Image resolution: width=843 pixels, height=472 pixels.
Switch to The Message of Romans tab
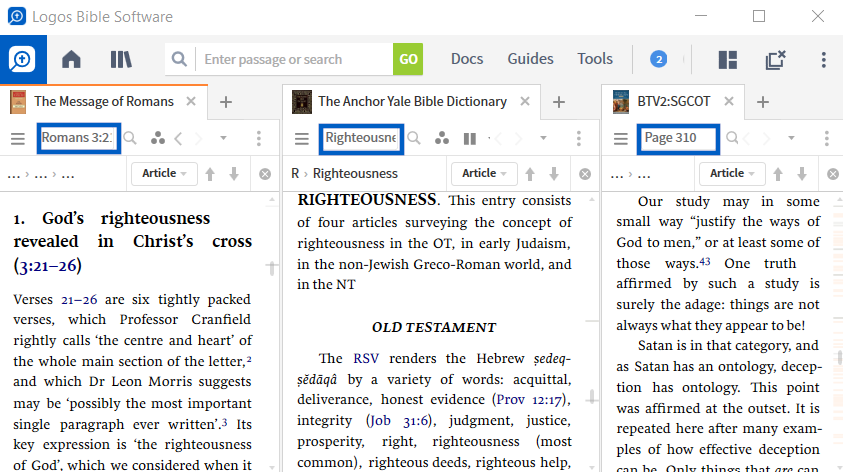(104, 102)
